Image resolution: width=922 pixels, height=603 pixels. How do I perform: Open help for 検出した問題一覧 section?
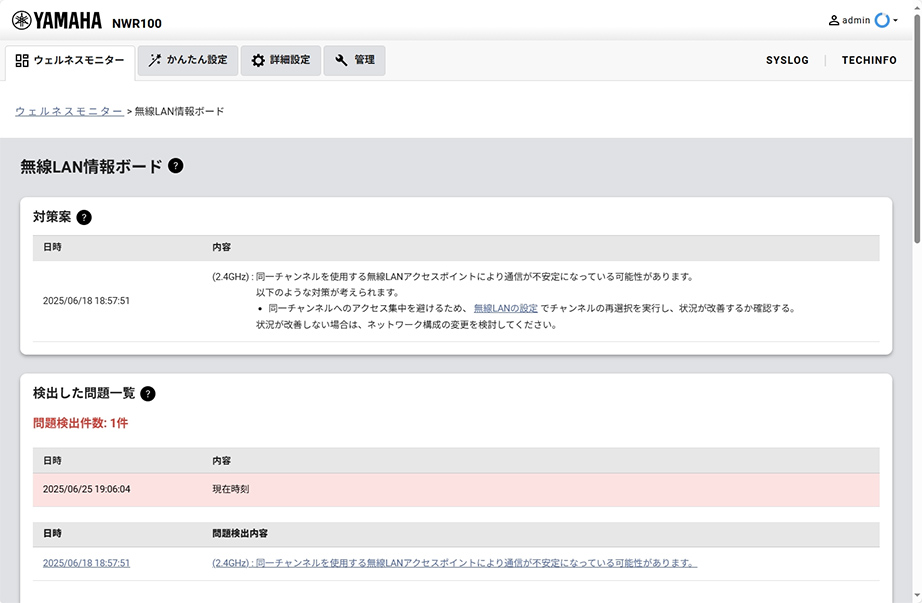click(149, 393)
